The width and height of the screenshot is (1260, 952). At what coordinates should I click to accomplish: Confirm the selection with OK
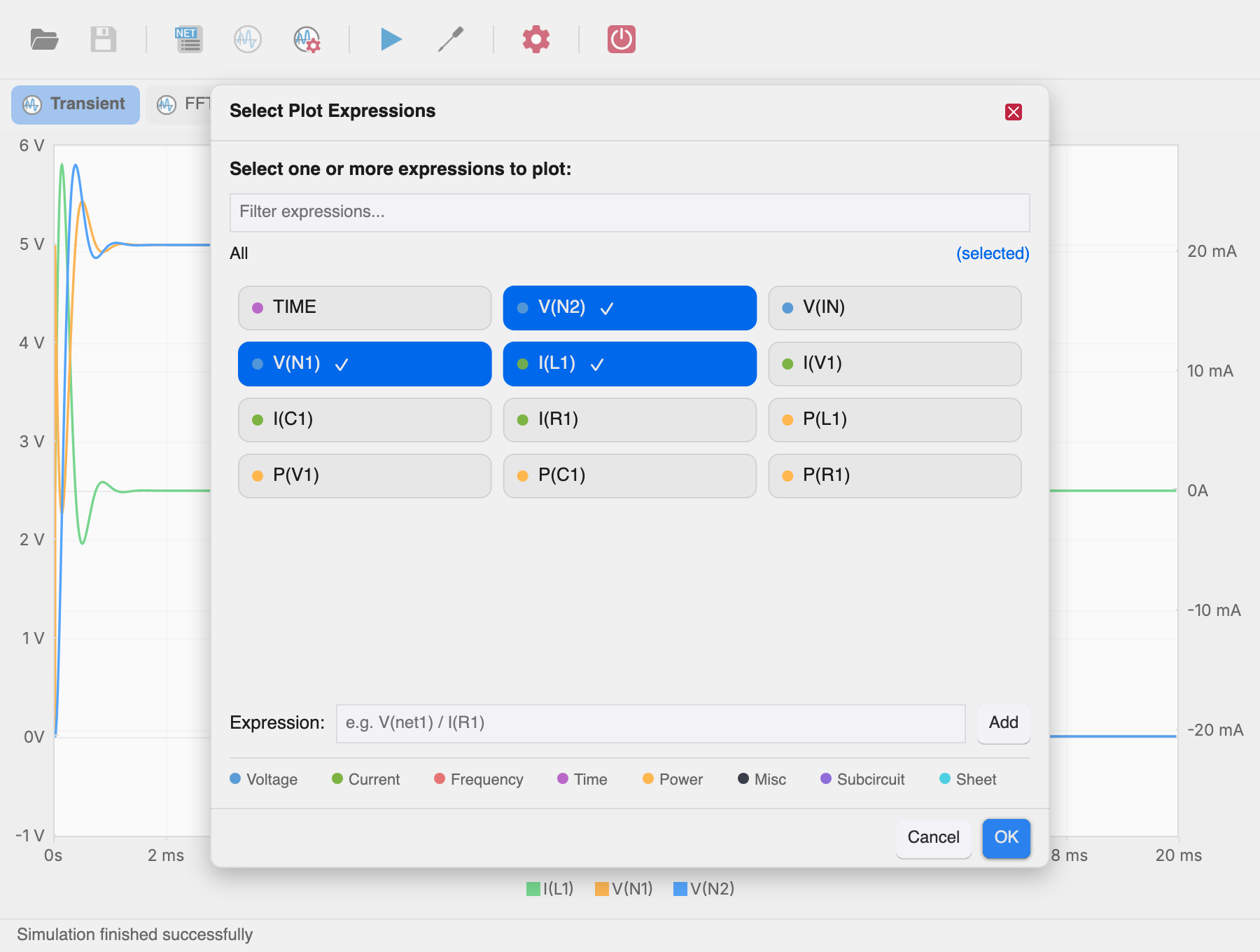point(1007,837)
